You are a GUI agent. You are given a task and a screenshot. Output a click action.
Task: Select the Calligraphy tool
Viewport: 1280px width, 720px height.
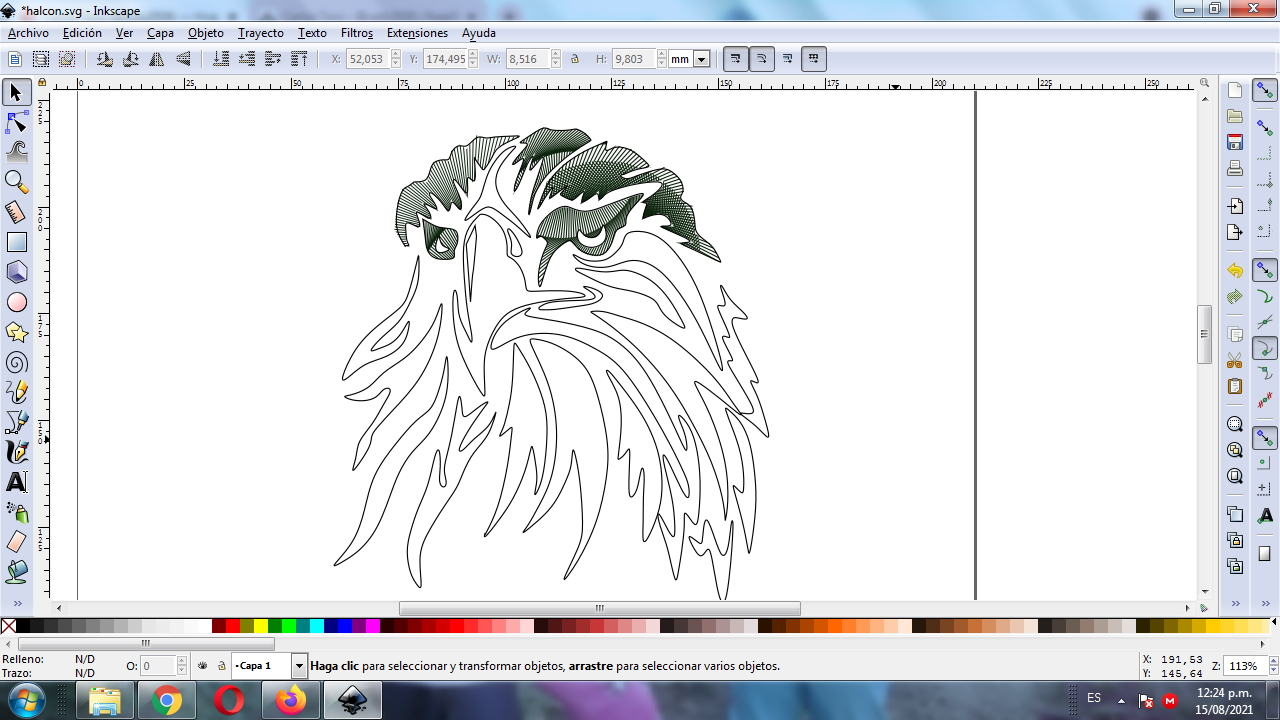point(16,452)
